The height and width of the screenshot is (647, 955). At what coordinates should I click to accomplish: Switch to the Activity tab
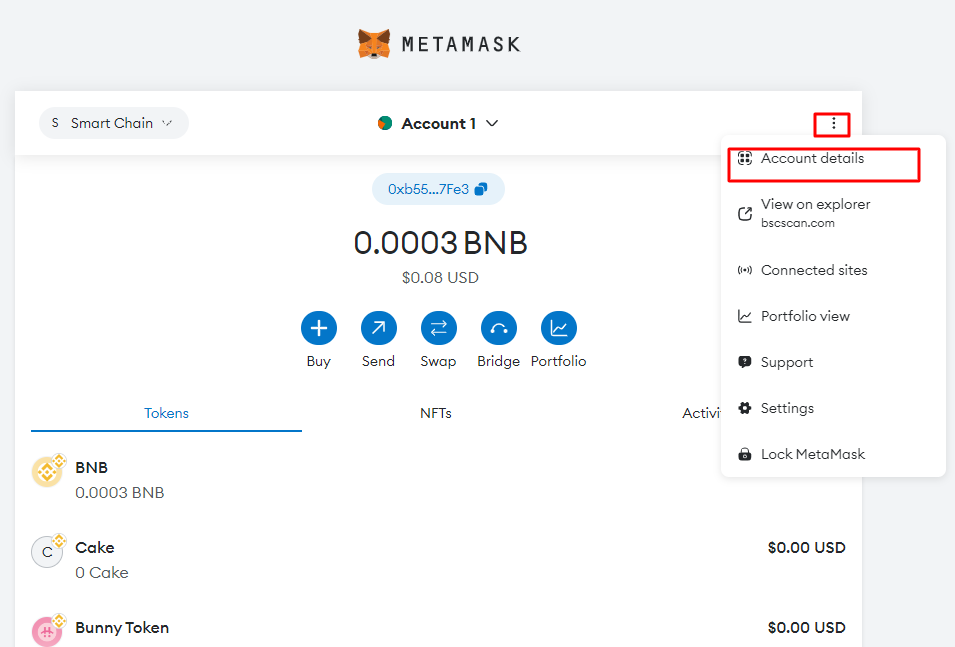[x=701, y=413]
